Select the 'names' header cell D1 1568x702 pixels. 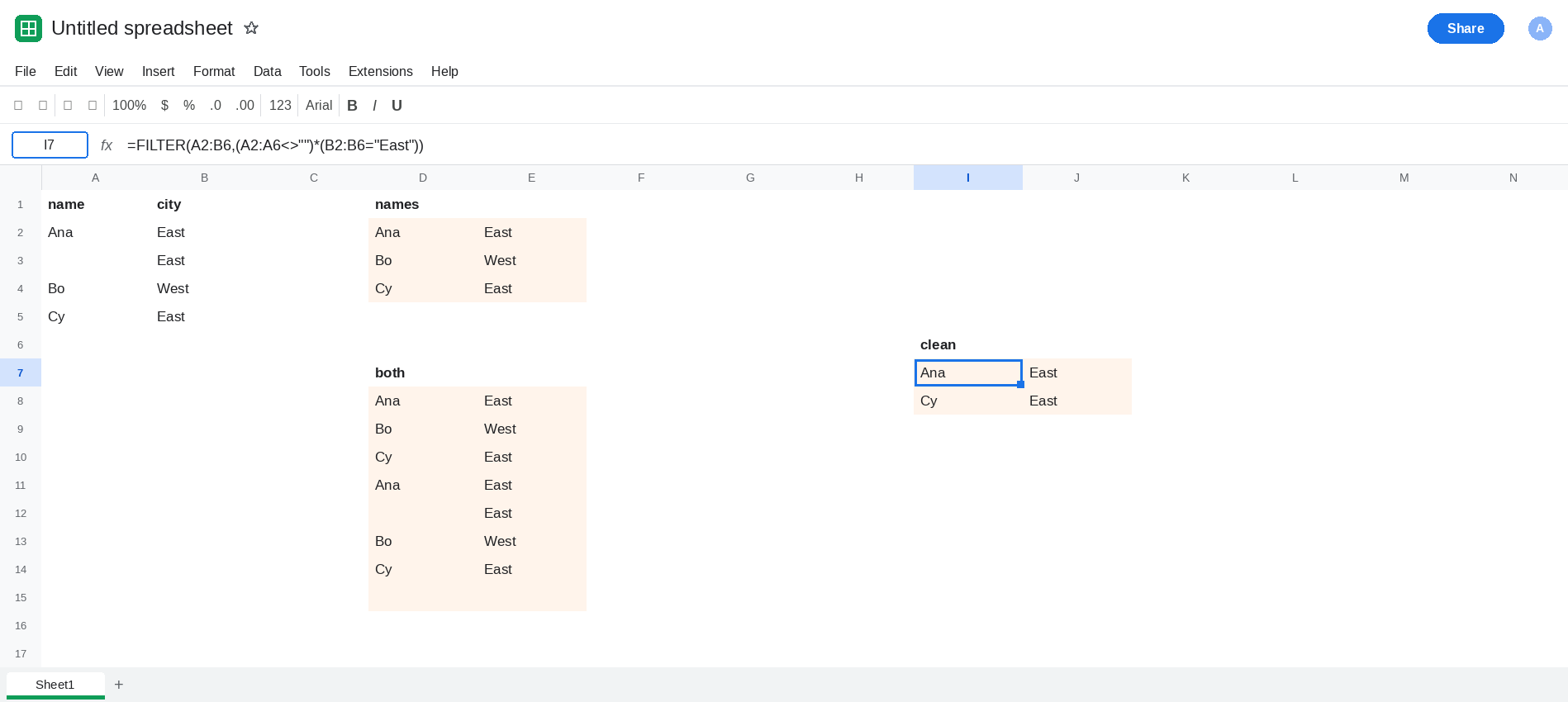(423, 204)
